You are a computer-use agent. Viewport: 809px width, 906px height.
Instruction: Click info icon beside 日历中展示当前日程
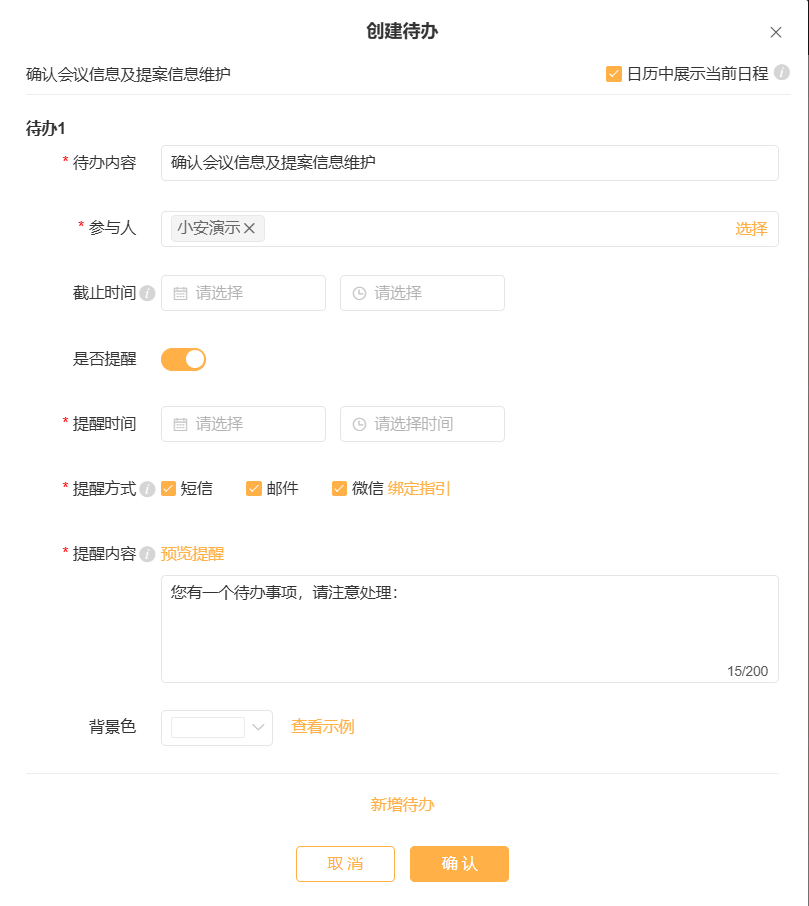782,73
